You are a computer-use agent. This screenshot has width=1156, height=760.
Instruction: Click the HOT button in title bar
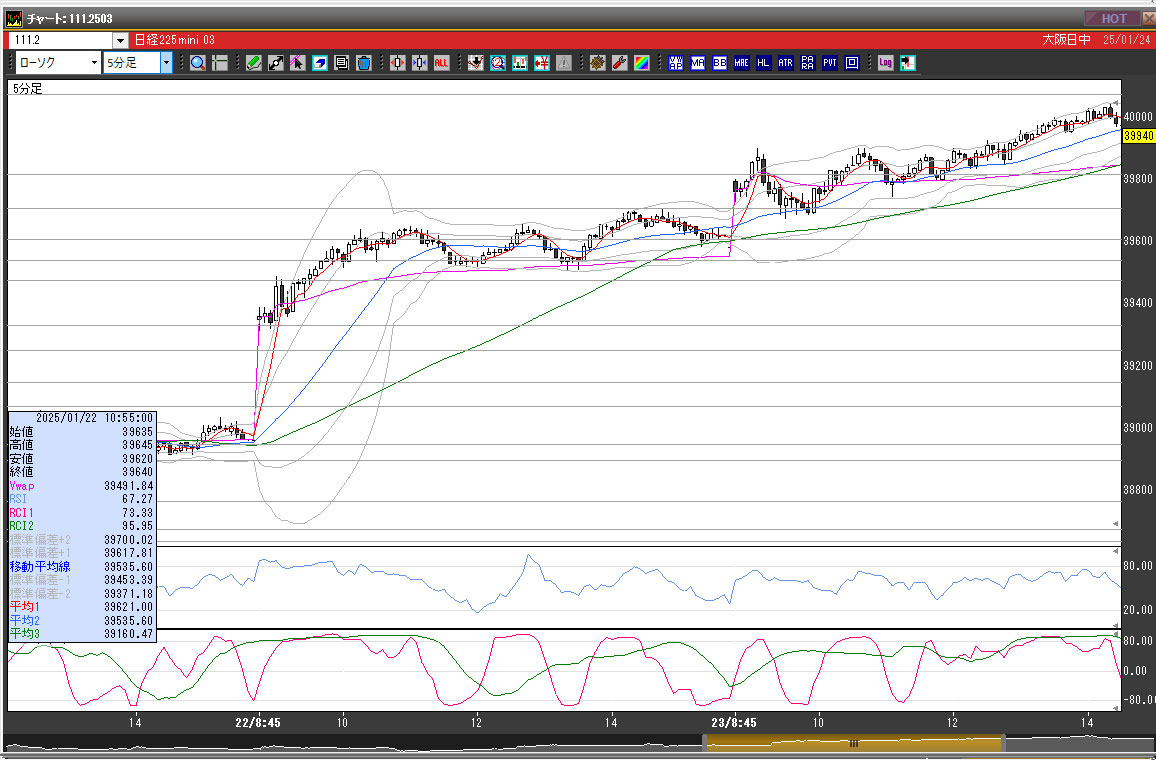tap(1113, 18)
